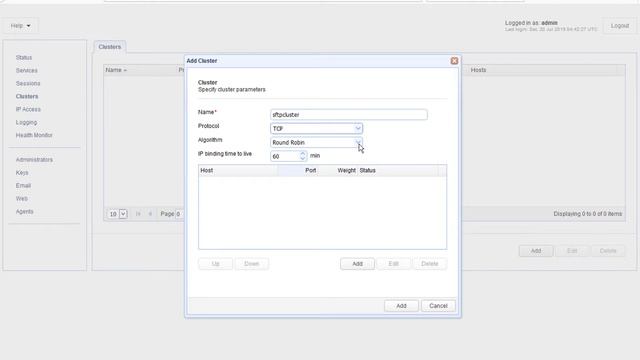Select Clusters in the sidebar

27,96
